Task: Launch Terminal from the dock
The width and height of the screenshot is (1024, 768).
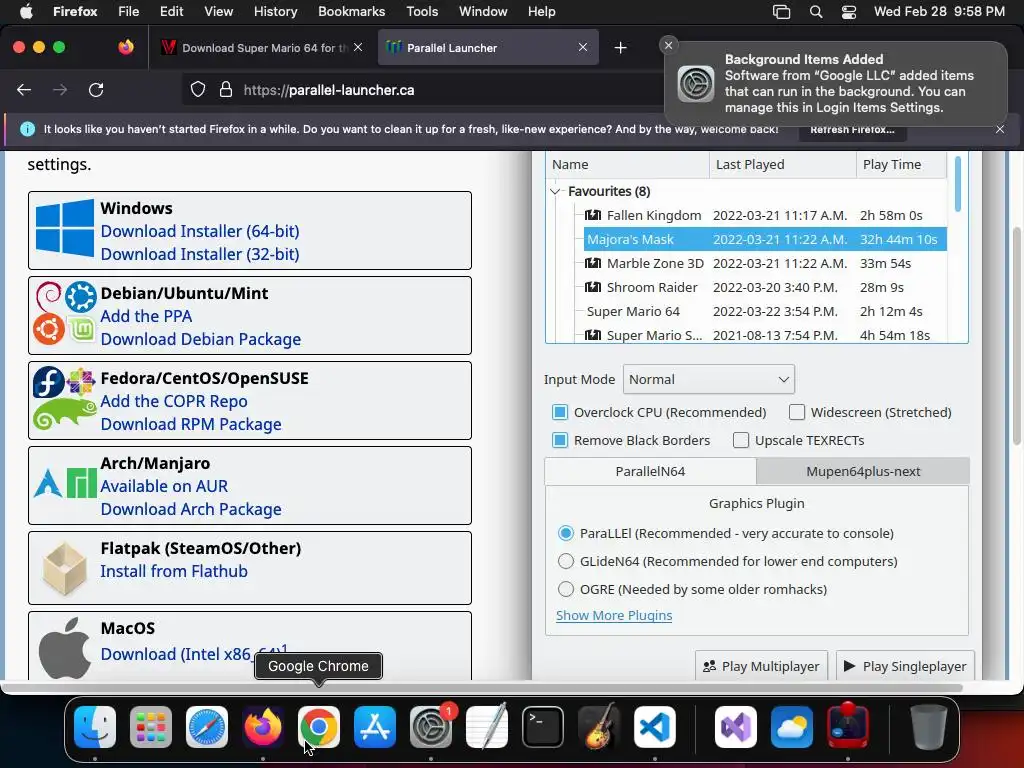Action: coord(543,726)
